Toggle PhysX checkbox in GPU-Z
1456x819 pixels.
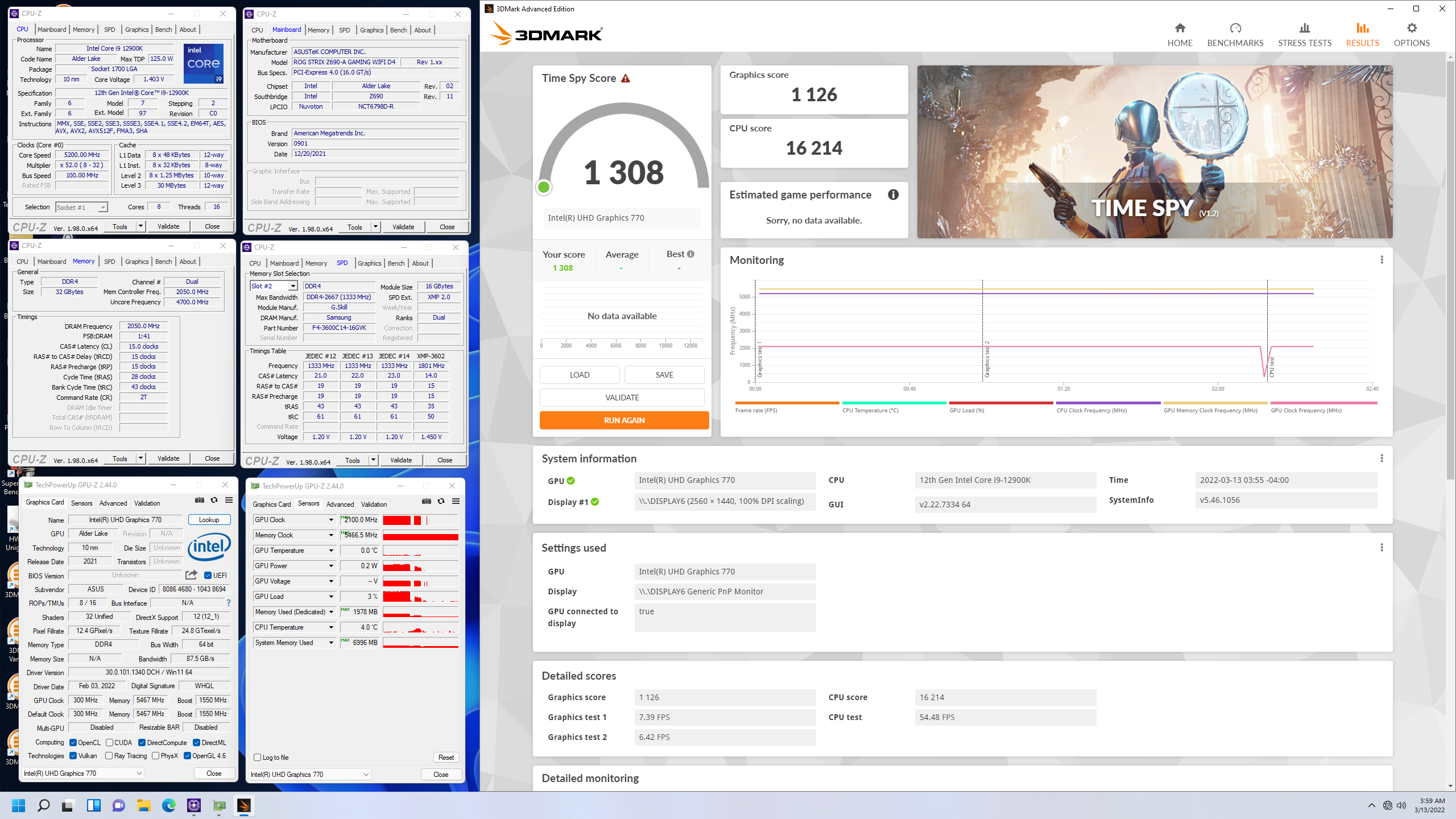coord(155,756)
